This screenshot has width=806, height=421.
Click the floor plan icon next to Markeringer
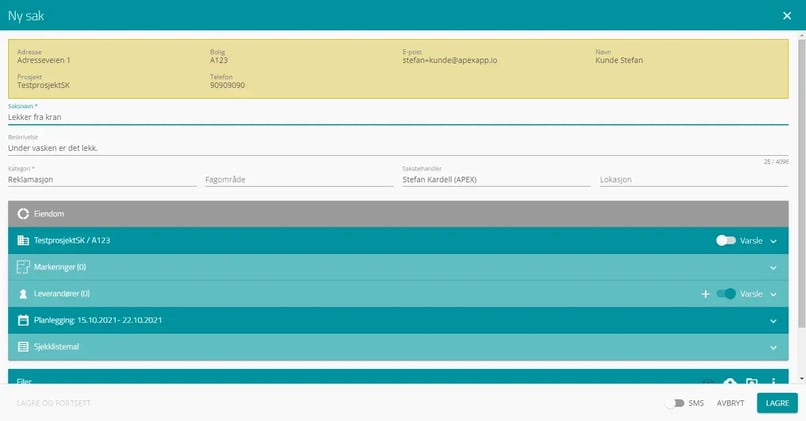(x=24, y=267)
